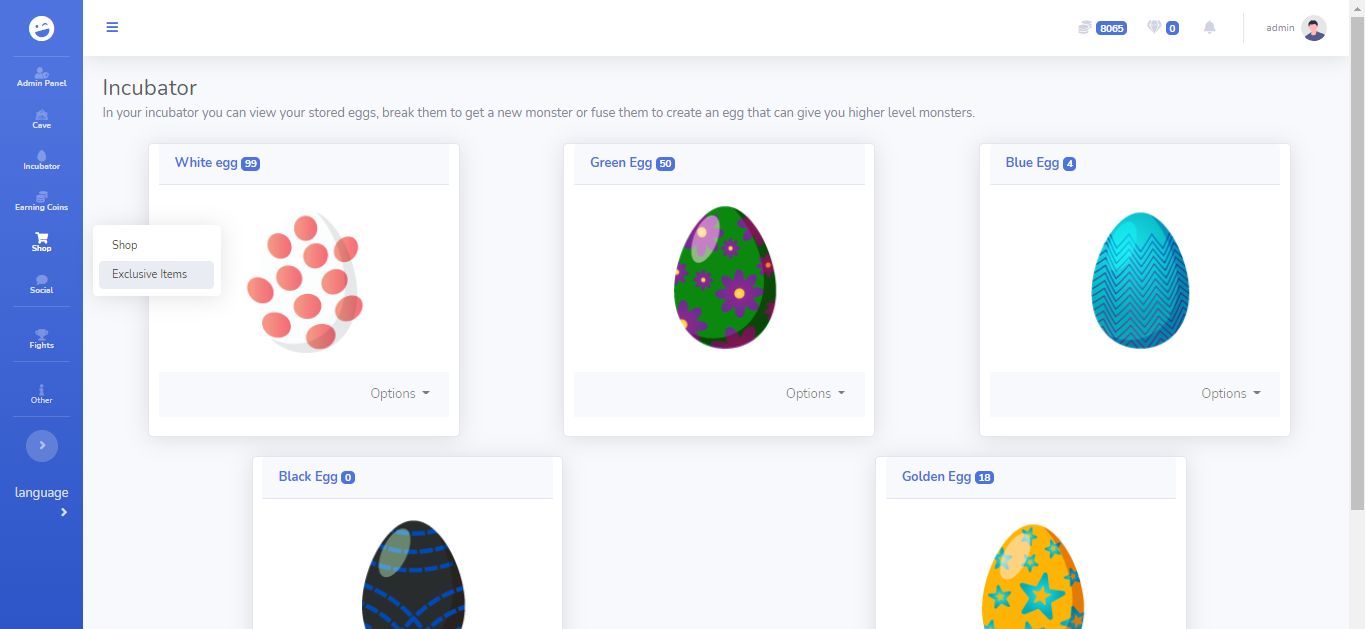Click the notification bell icon
The image size is (1365, 629).
pyautogui.click(x=1209, y=28)
